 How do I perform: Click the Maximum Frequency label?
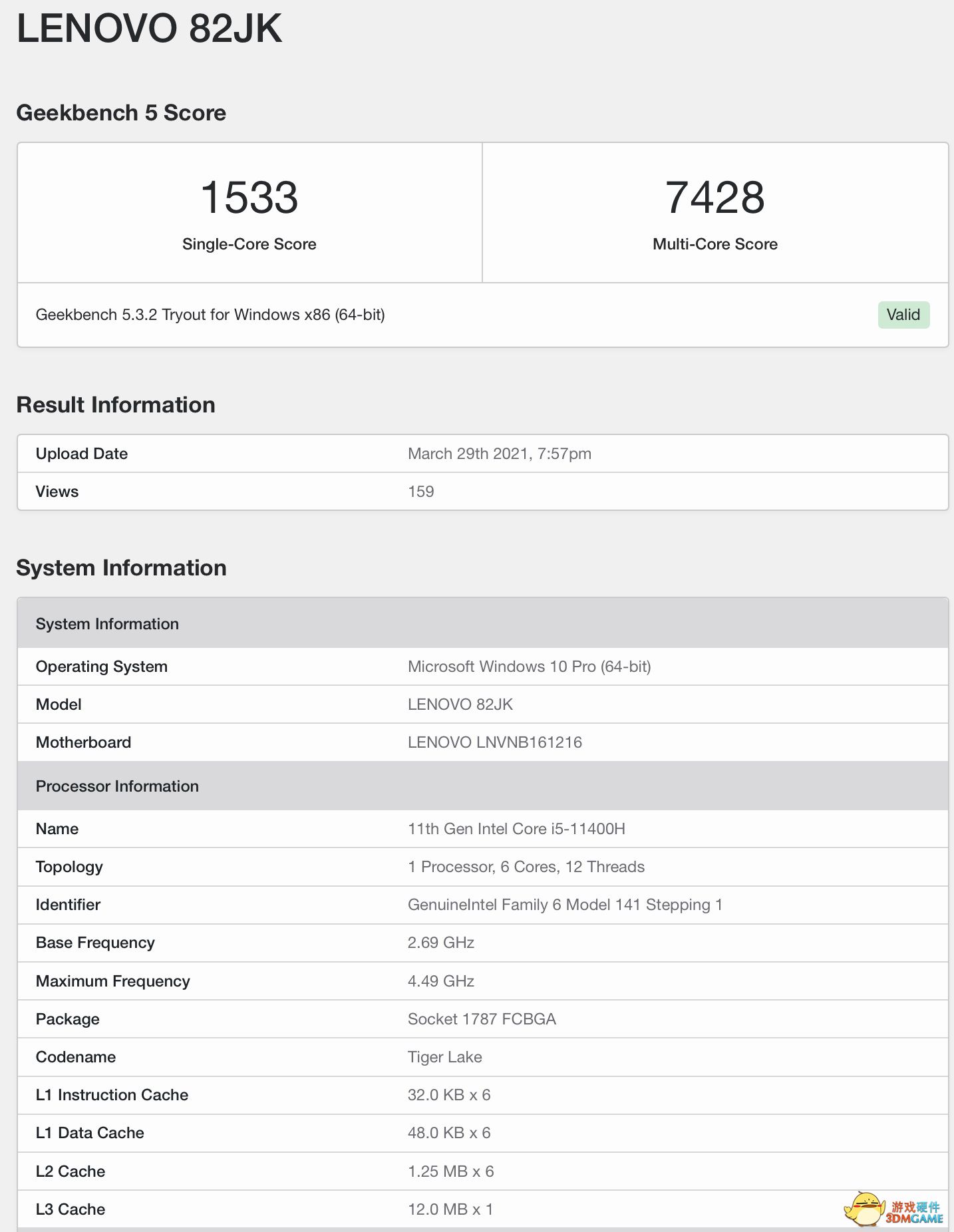coord(113,981)
